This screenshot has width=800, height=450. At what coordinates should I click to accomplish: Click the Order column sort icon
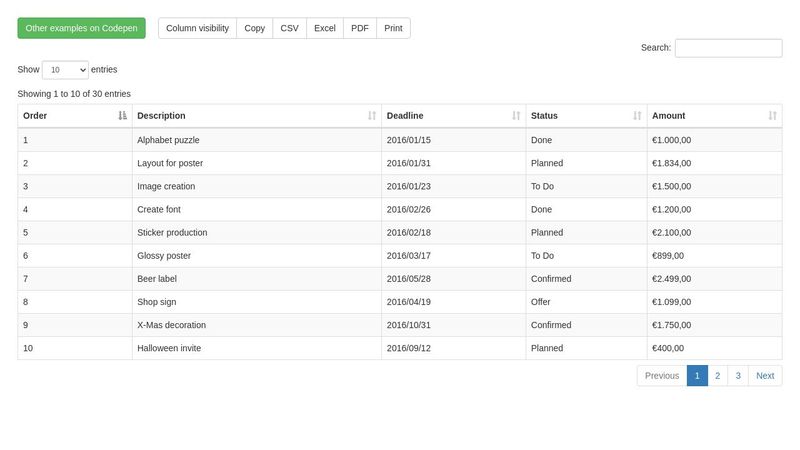pyautogui.click(x=122, y=116)
